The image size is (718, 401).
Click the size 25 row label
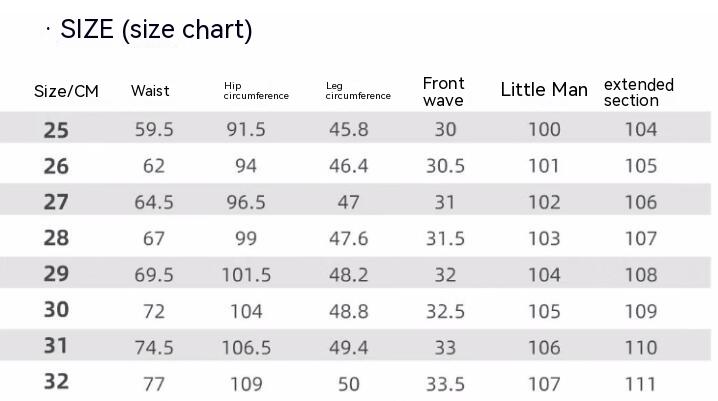coord(56,129)
